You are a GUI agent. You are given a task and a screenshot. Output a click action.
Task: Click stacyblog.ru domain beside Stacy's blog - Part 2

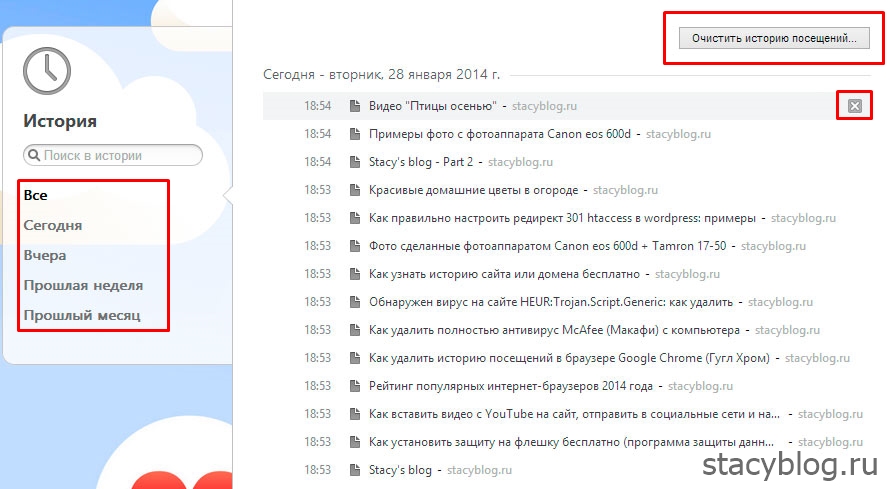[520, 162]
